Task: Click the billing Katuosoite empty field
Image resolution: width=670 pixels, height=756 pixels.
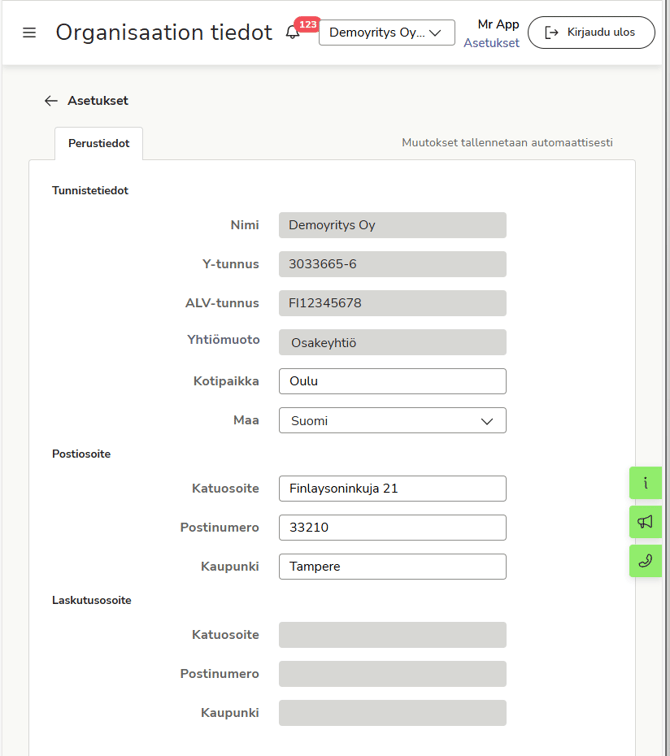Action: click(392, 635)
